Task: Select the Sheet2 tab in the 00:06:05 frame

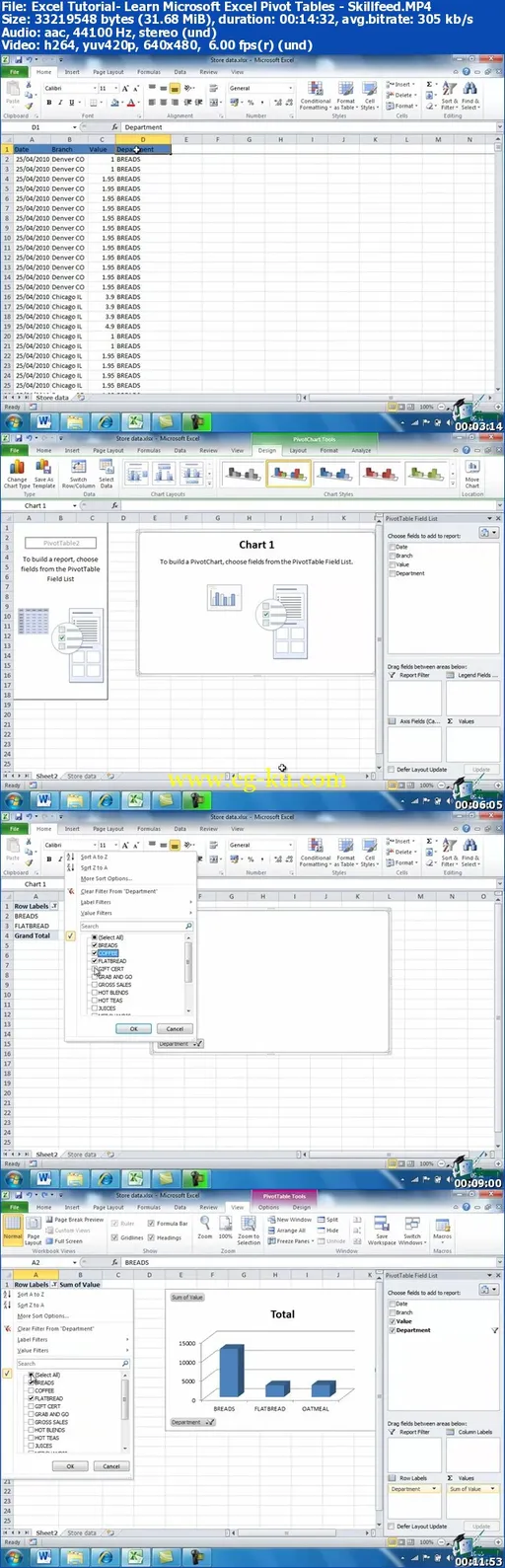Action: (47, 777)
